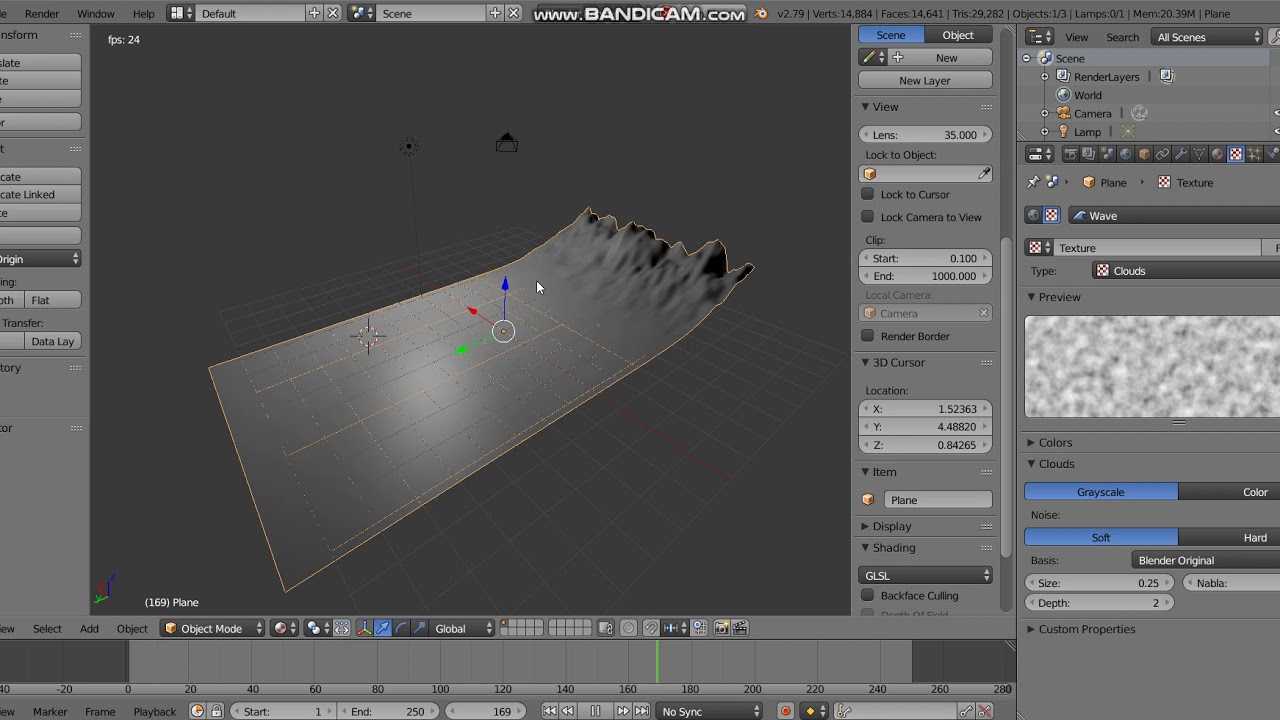This screenshot has width=1280, height=720.
Task: Enable Lock to Cursor checkbox
Action: pos(867,194)
